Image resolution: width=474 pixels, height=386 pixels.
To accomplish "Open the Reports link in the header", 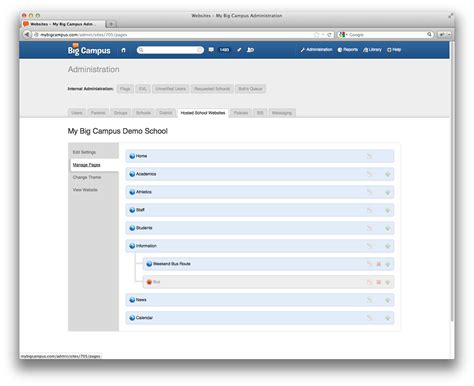I will tap(348, 50).
